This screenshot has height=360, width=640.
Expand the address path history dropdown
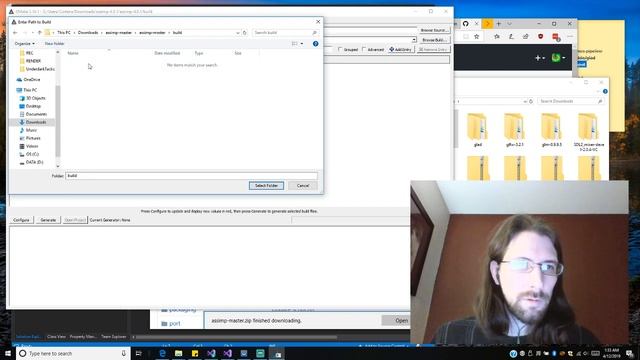pos(238,33)
